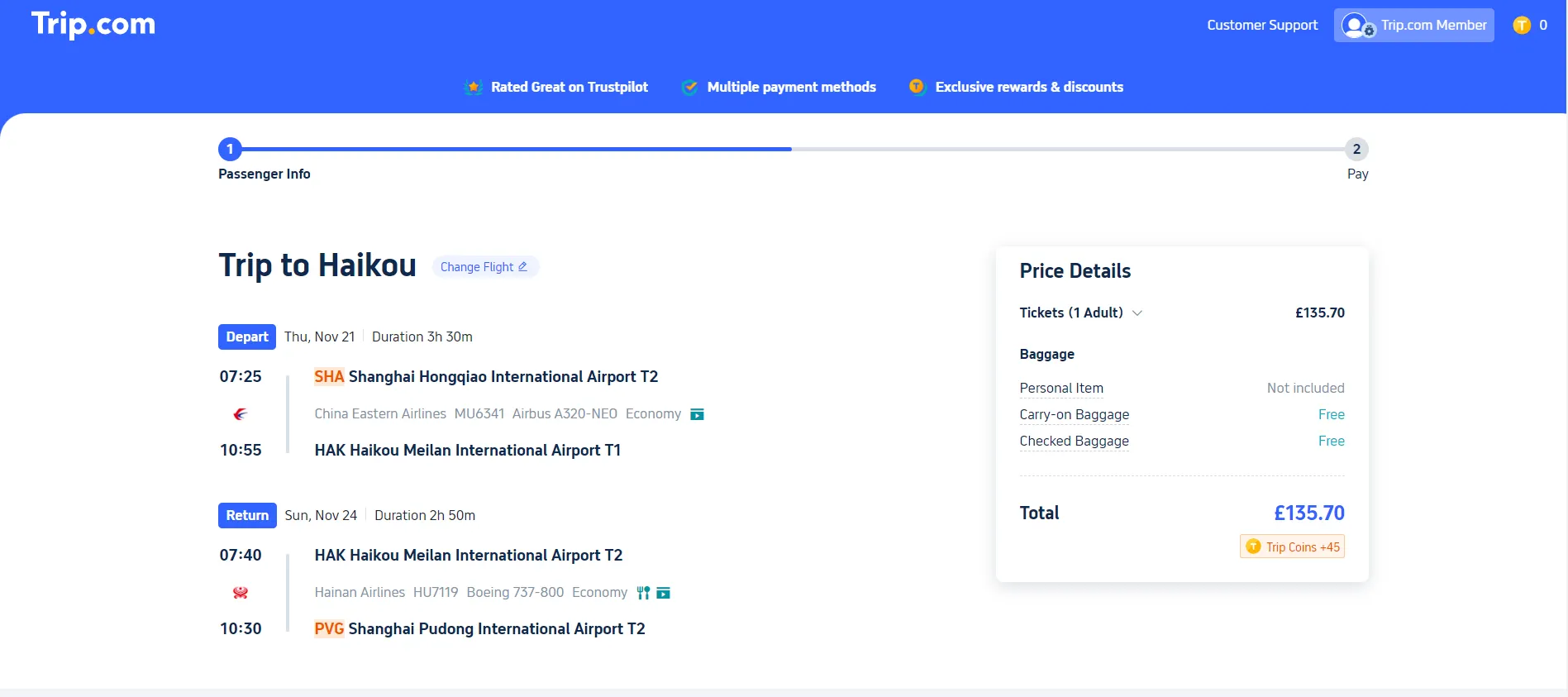
Task: View Trip Coins balance icon in header
Action: coord(1522,26)
